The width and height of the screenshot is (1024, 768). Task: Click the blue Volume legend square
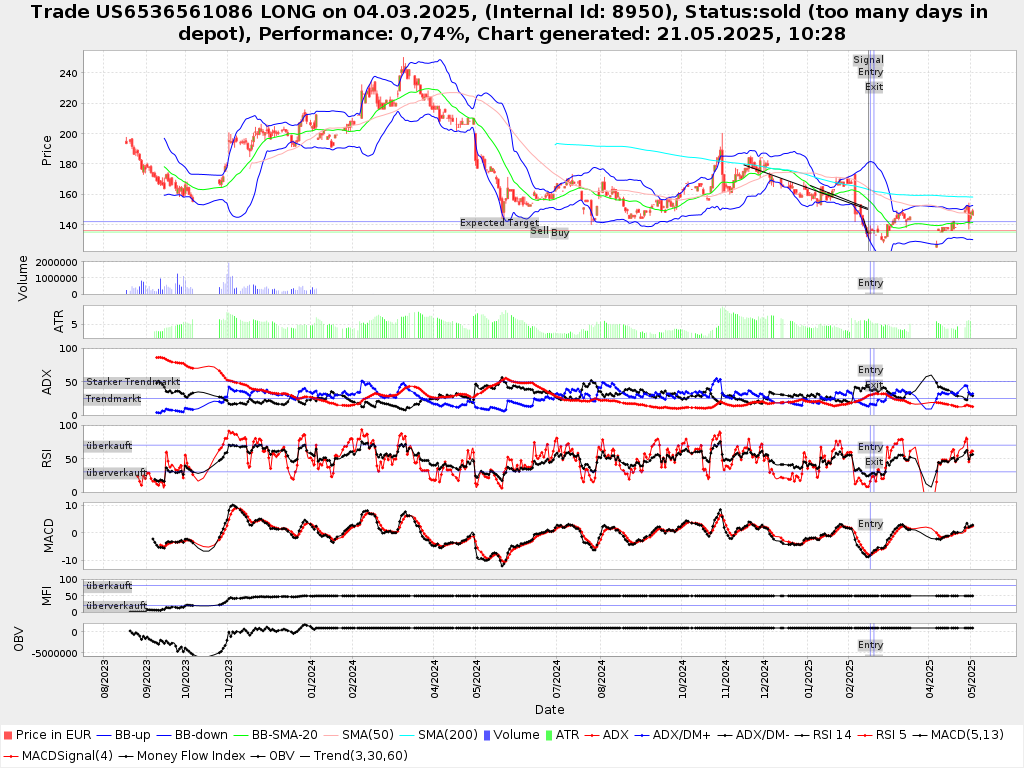(487, 735)
